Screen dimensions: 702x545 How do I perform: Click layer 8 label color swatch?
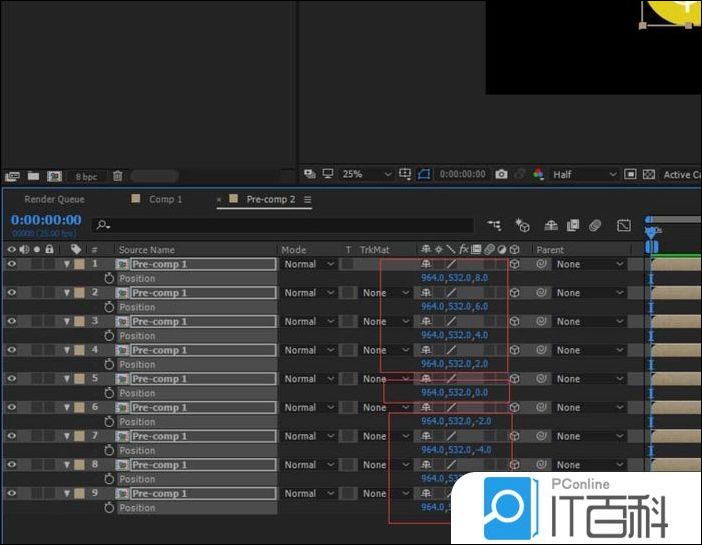click(79, 465)
